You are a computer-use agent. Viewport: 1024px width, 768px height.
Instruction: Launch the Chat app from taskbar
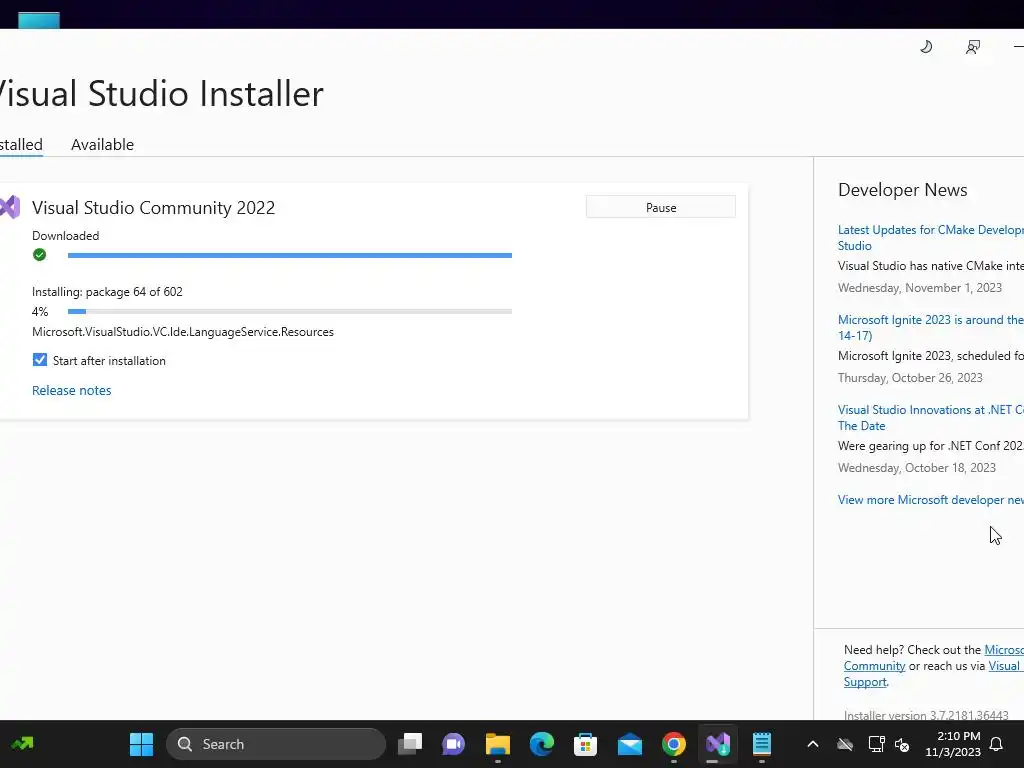click(454, 744)
